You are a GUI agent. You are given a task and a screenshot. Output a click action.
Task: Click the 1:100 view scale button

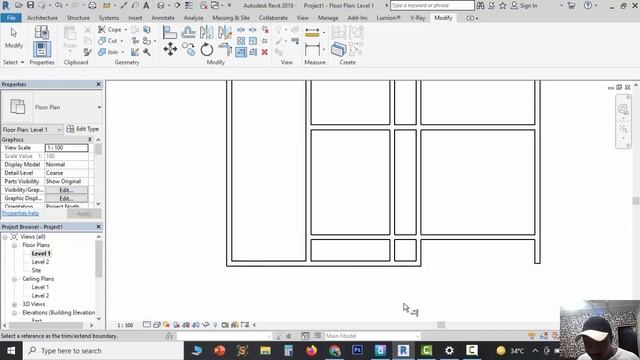pos(125,325)
